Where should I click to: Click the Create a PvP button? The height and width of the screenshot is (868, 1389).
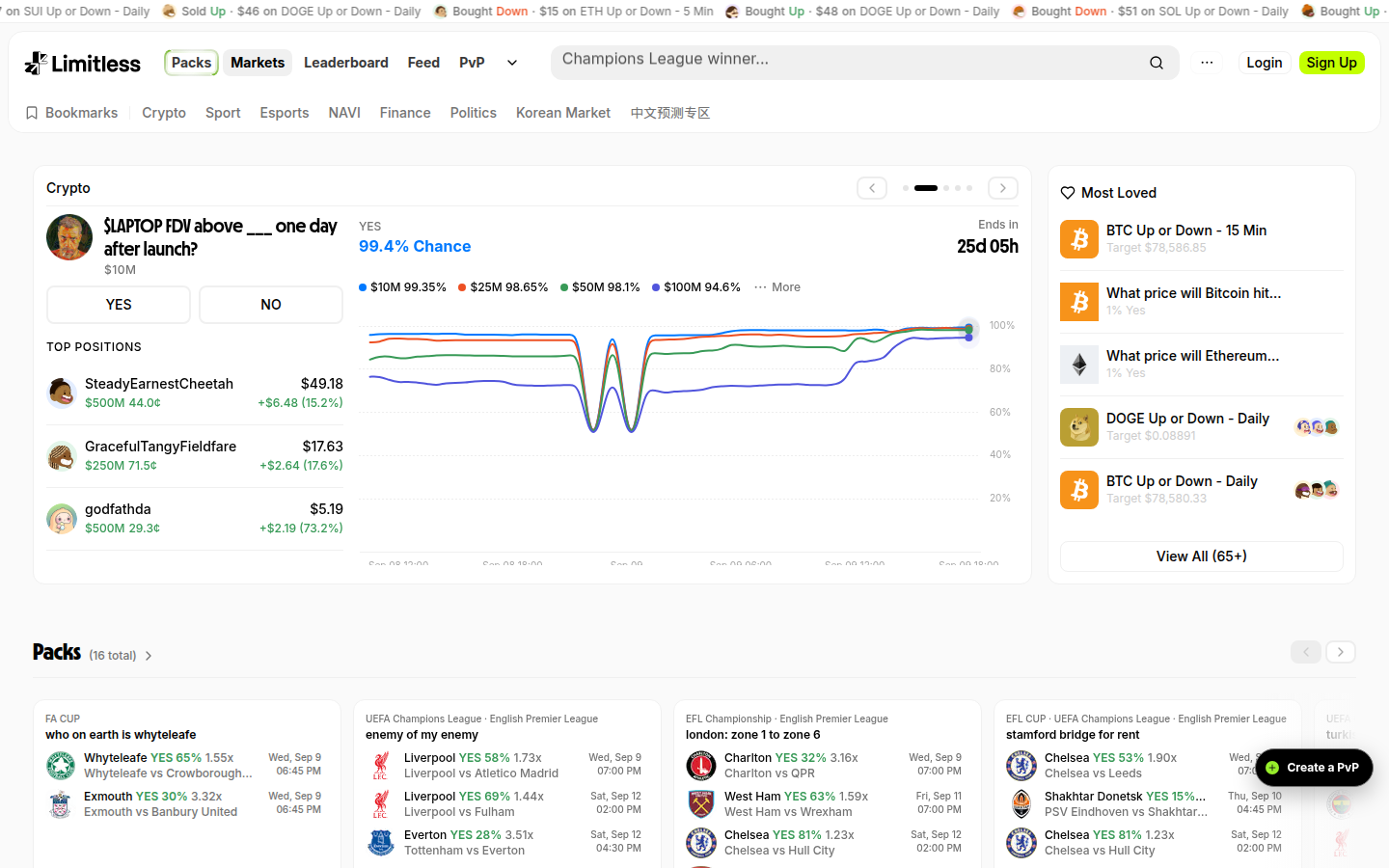click(1314, 768)
